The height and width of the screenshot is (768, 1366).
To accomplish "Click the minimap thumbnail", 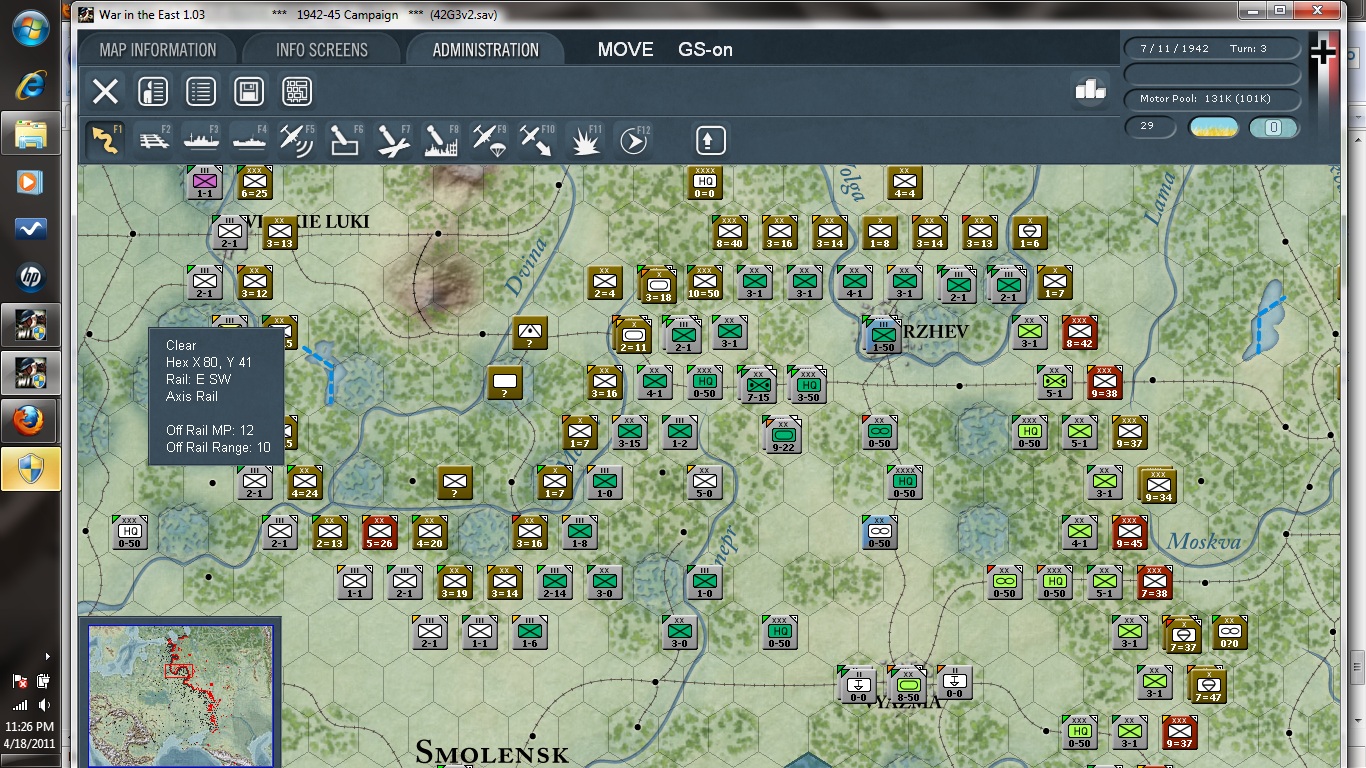I will [x=181, y=695].
